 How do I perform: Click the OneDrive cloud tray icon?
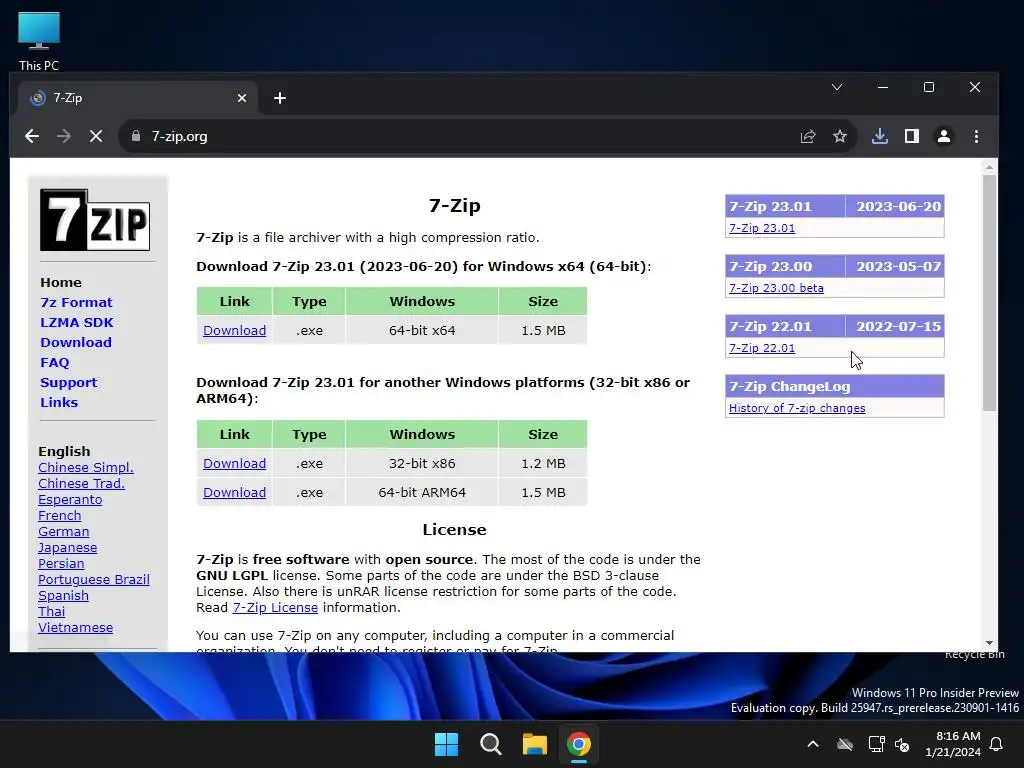(845, 744)
